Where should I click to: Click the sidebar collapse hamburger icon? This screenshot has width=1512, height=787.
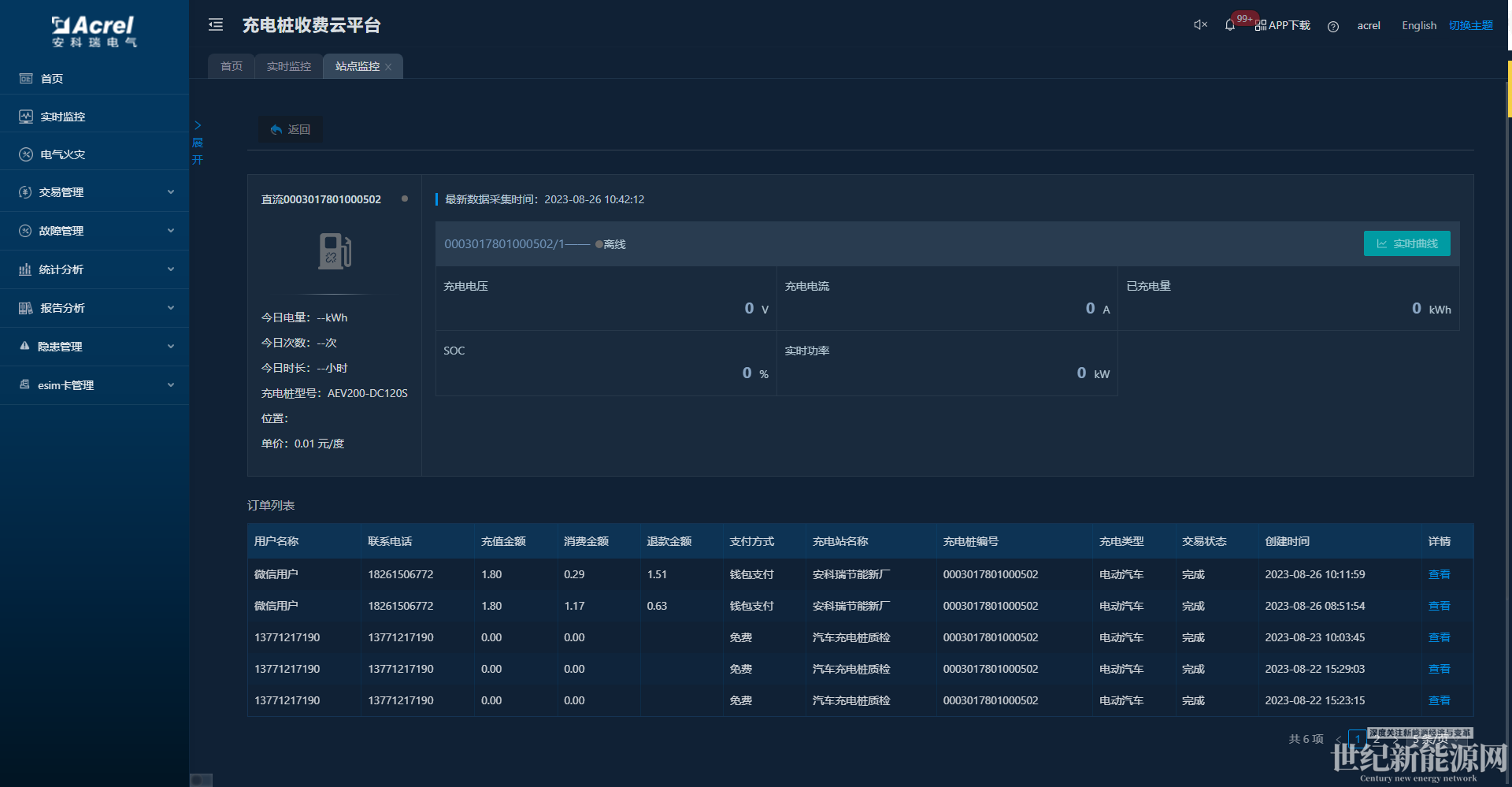pyautogui.click(x=216, y=25)
